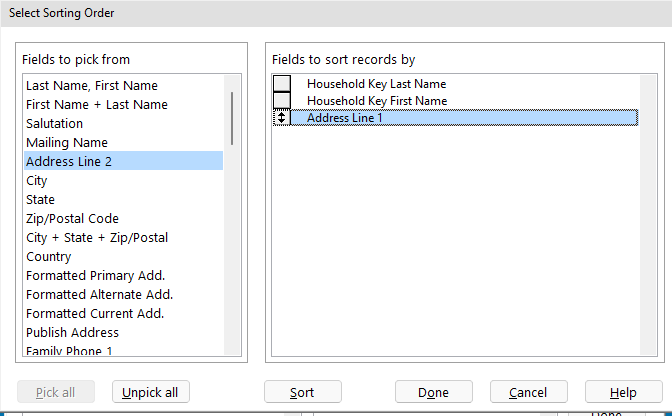Choose the State field
The height and width of the screenshot is (416, 672).
(x=41, y=200)
